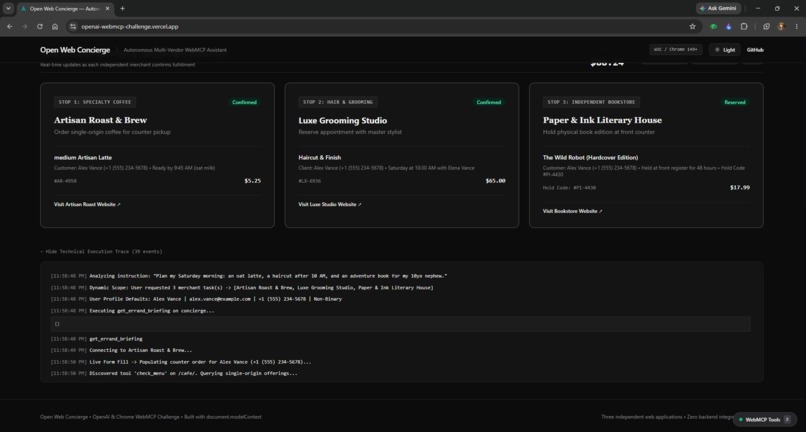Image resolution: width=806 pixels, height=432 pixels.
Task: Click the Live Form Fill trace line
Action: pyautogui.click(x=180, y=362)
